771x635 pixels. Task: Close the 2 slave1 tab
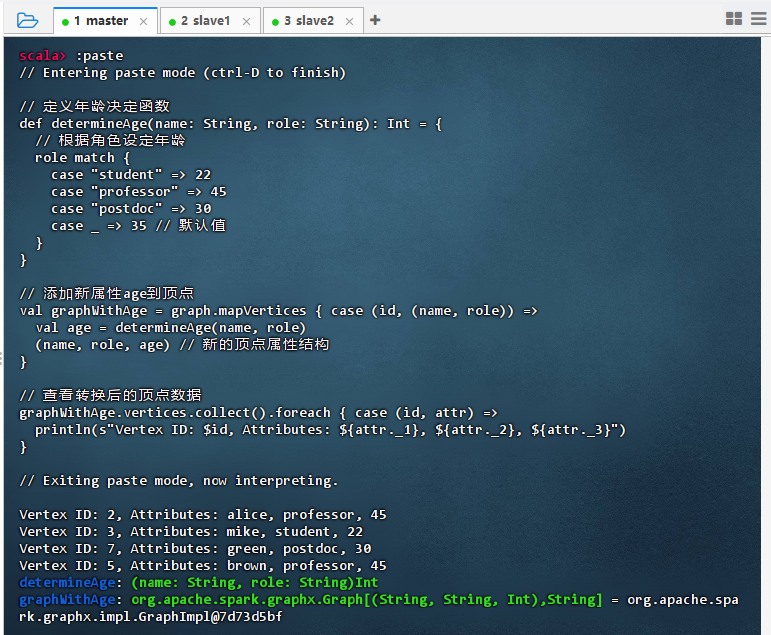pyautogui.click(x=246, y=22)
